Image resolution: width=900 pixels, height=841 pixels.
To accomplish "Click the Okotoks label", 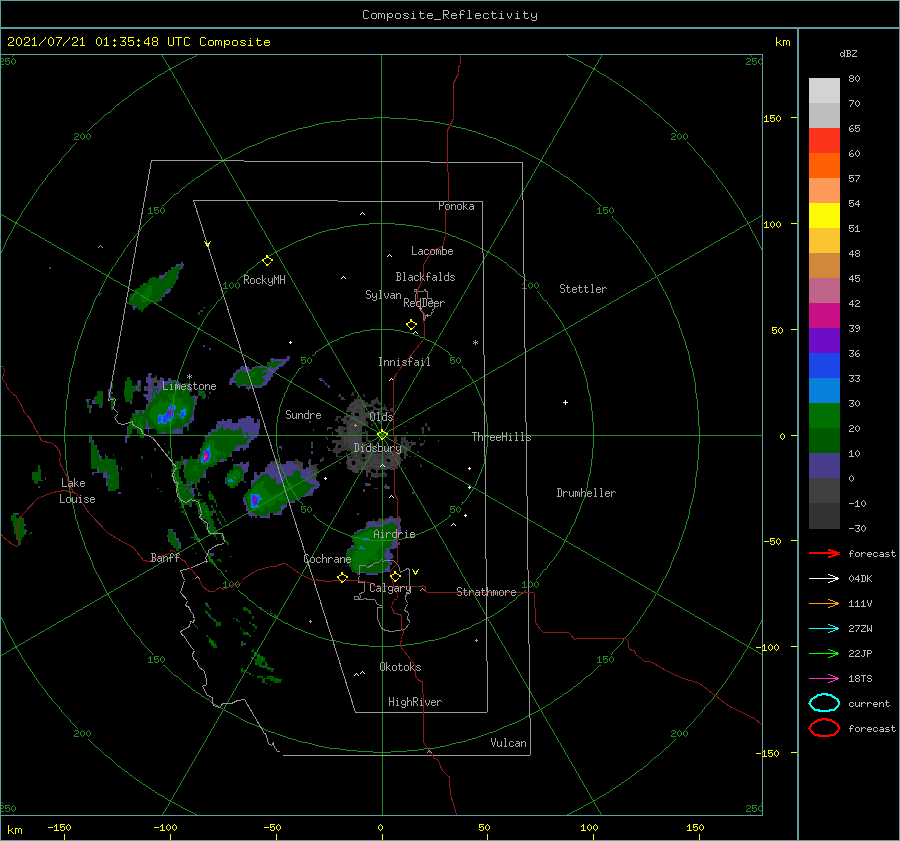I will [x=400, y=667].
